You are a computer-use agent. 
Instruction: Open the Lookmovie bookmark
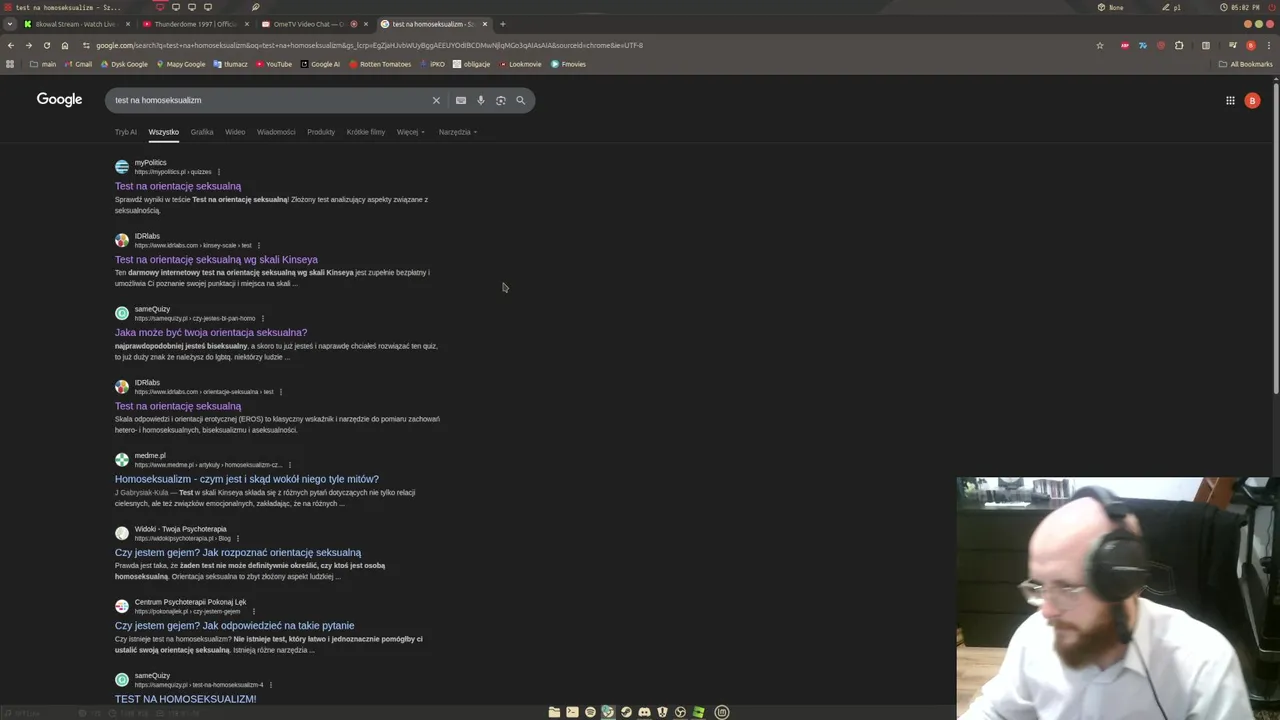point(521,64)
